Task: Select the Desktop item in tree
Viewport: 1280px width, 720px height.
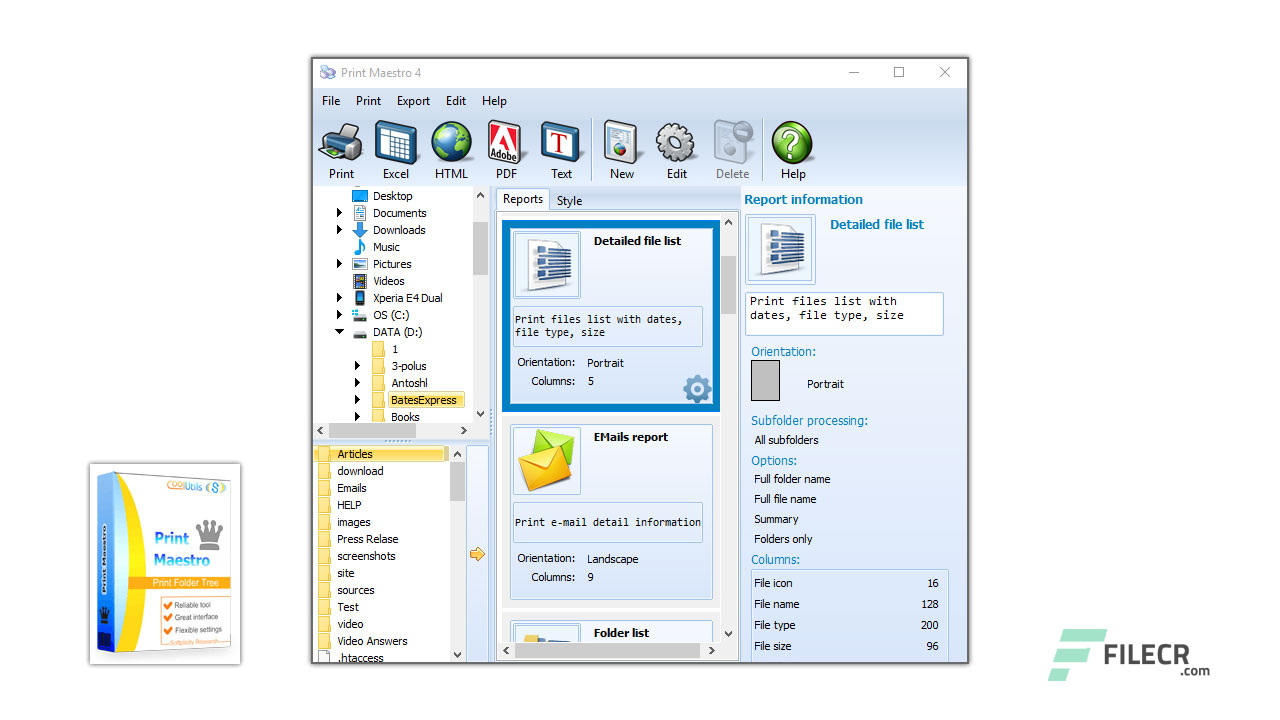Action: [x=393, y=196]
